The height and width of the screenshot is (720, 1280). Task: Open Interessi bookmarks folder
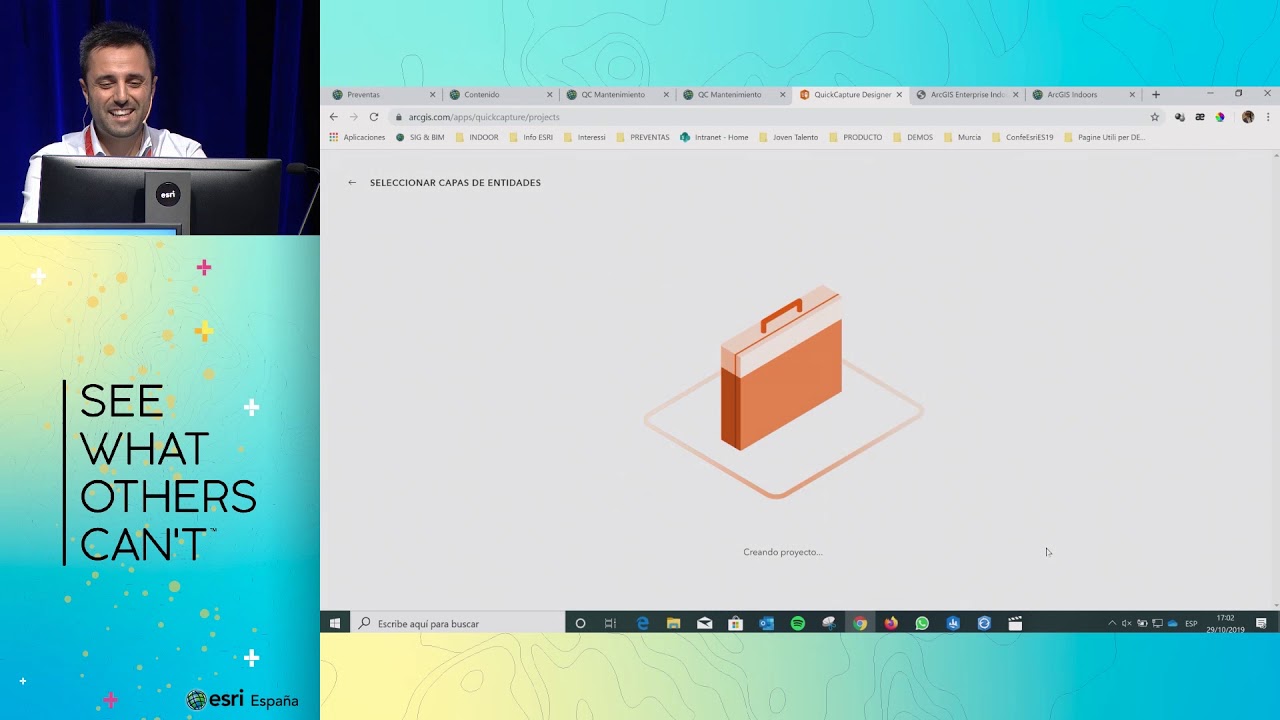(x=585, y=137)
